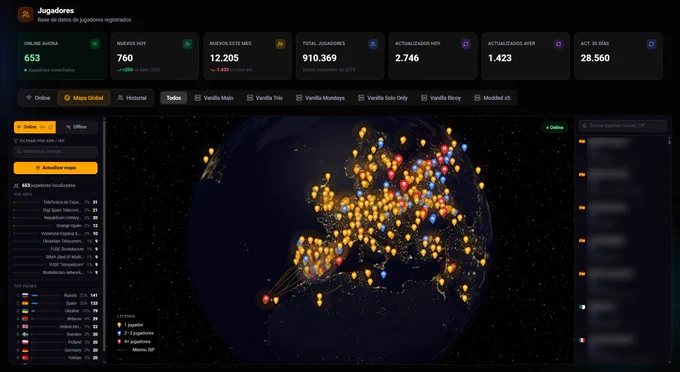Click the Jugadores page icon in the header
The width and height of the screenshot is (680, 372).
[26, 14]
